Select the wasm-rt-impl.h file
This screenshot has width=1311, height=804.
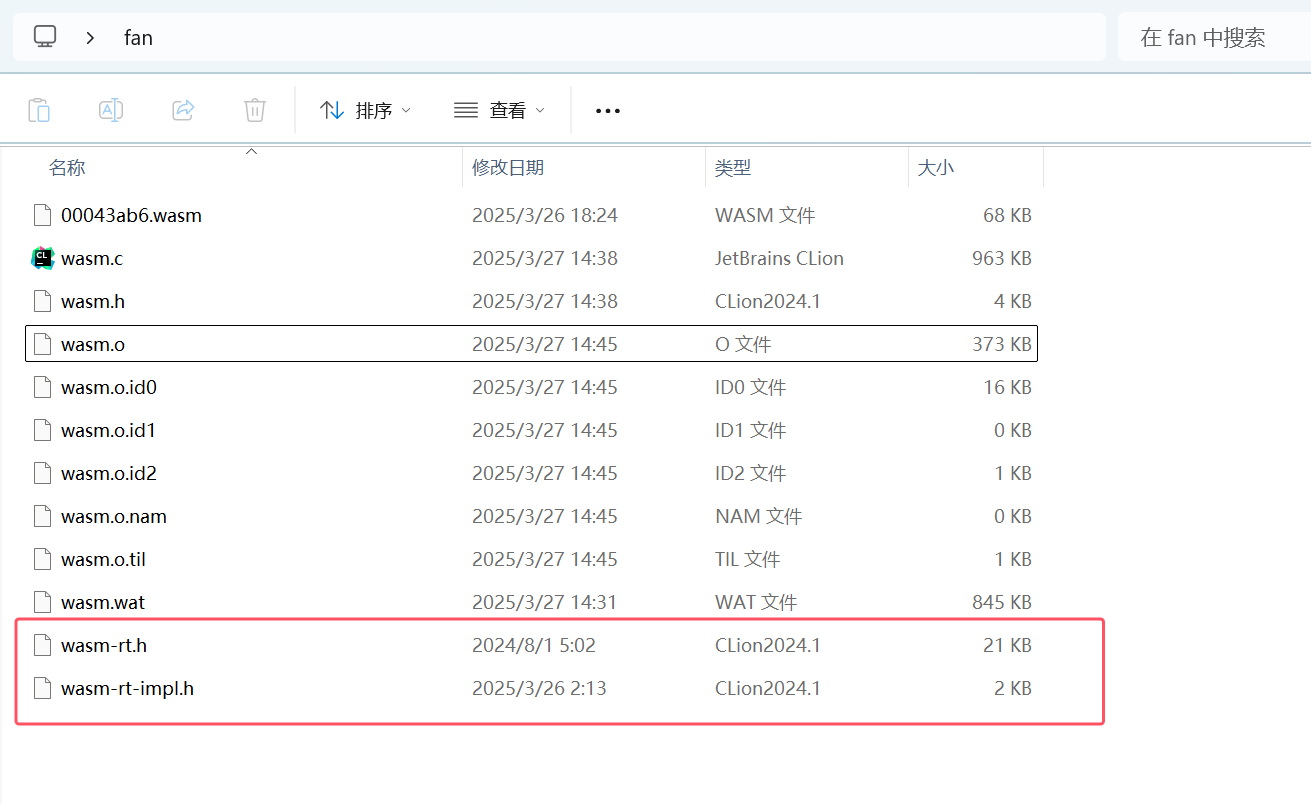coord(127,688)
